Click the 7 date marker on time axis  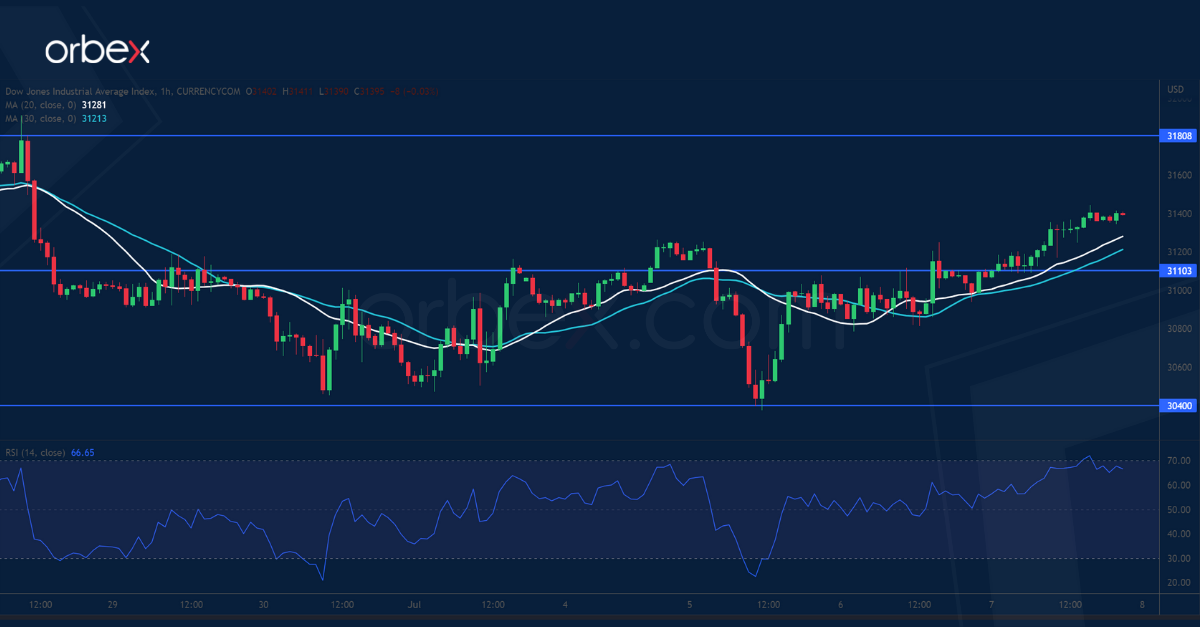991,605
